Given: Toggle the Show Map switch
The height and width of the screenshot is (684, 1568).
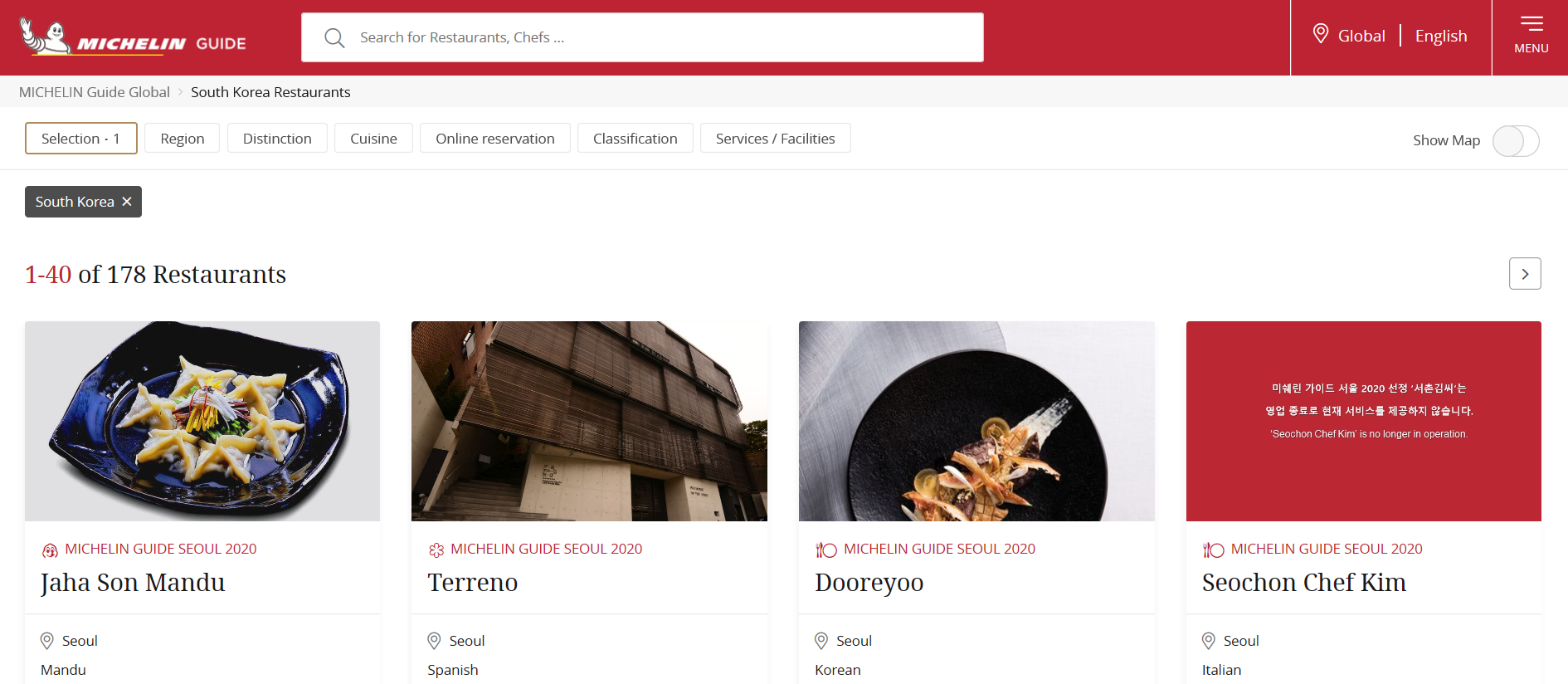Looking at the screenshot, I should pos(1516,140).
